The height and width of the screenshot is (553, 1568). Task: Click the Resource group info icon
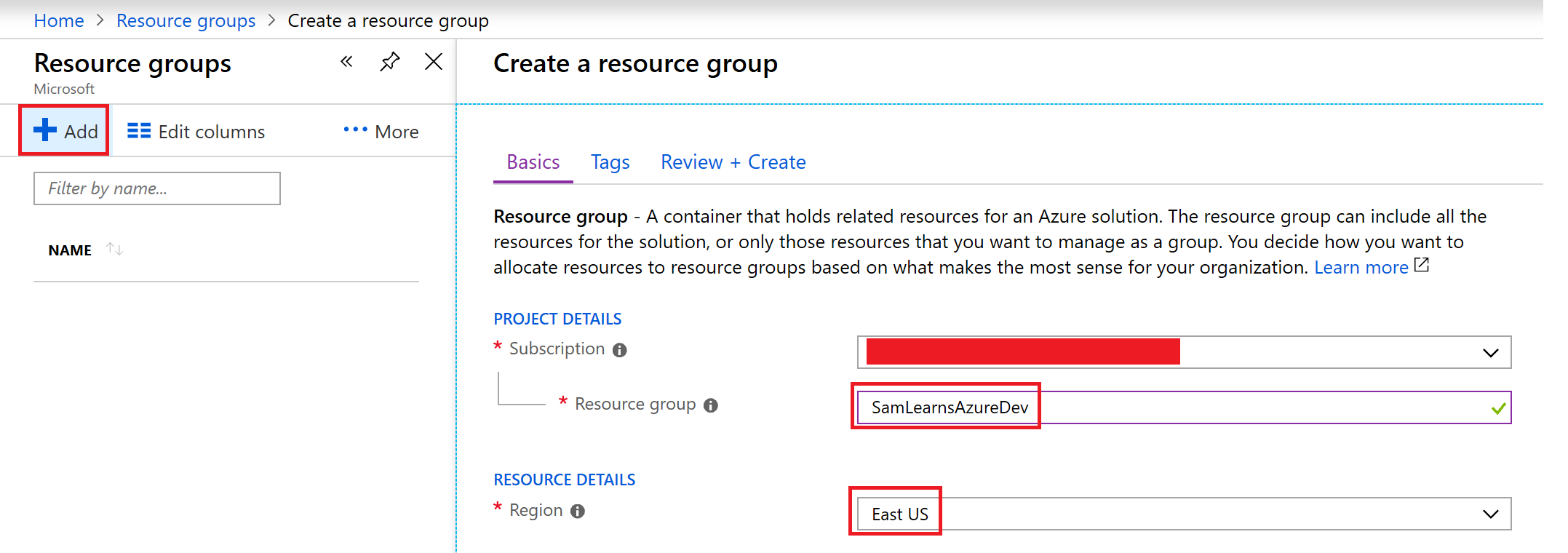(711, 405)
